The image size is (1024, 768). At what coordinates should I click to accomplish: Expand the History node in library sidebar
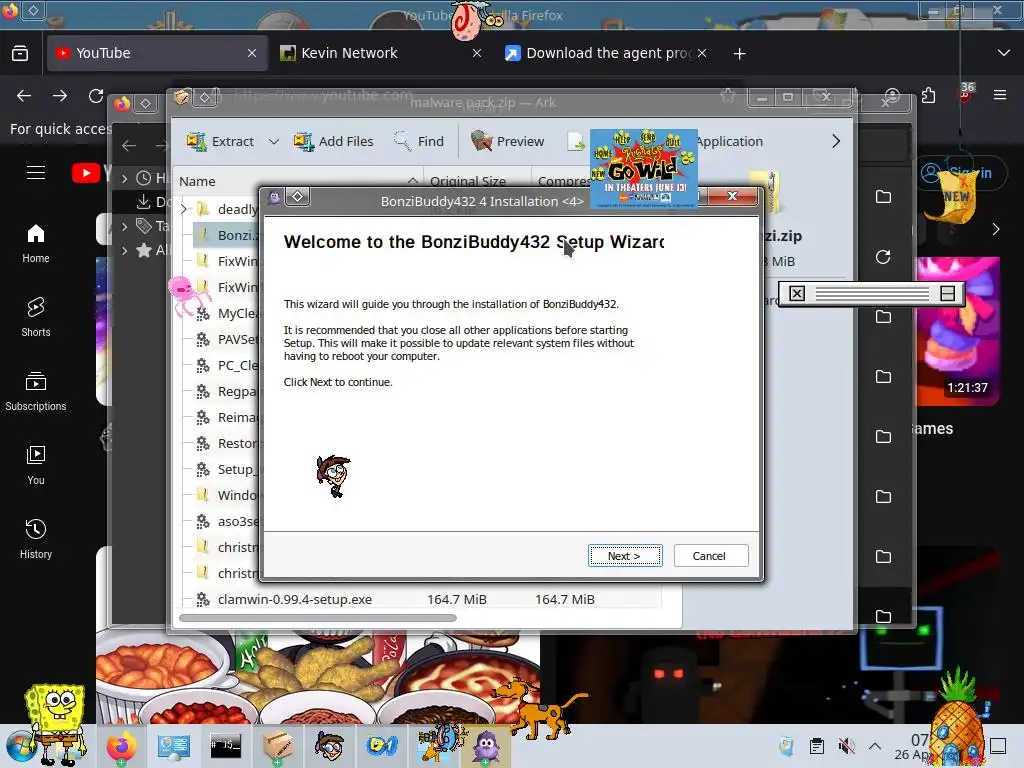pos(124,178)
